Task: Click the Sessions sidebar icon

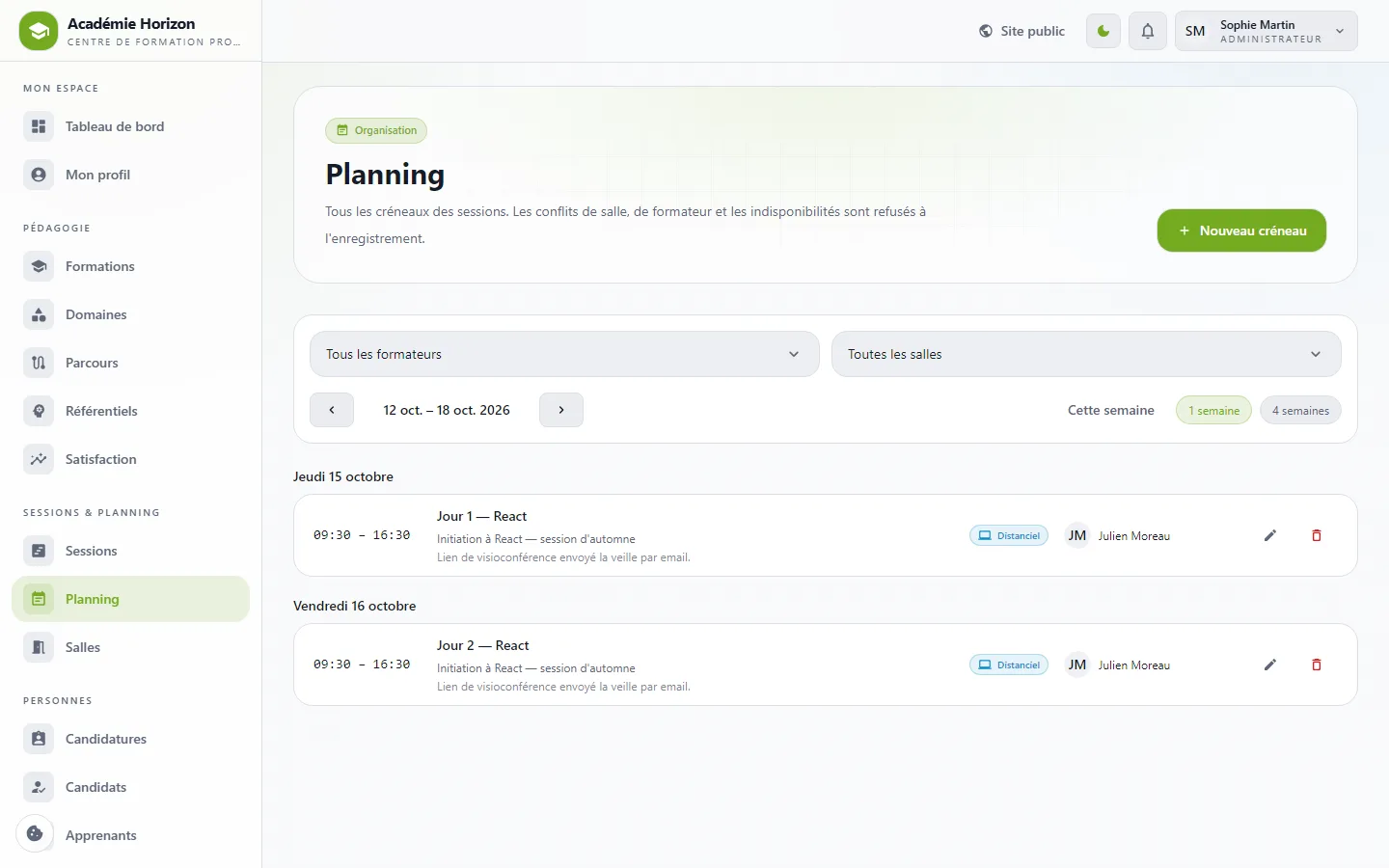Action: pos(39,551)
